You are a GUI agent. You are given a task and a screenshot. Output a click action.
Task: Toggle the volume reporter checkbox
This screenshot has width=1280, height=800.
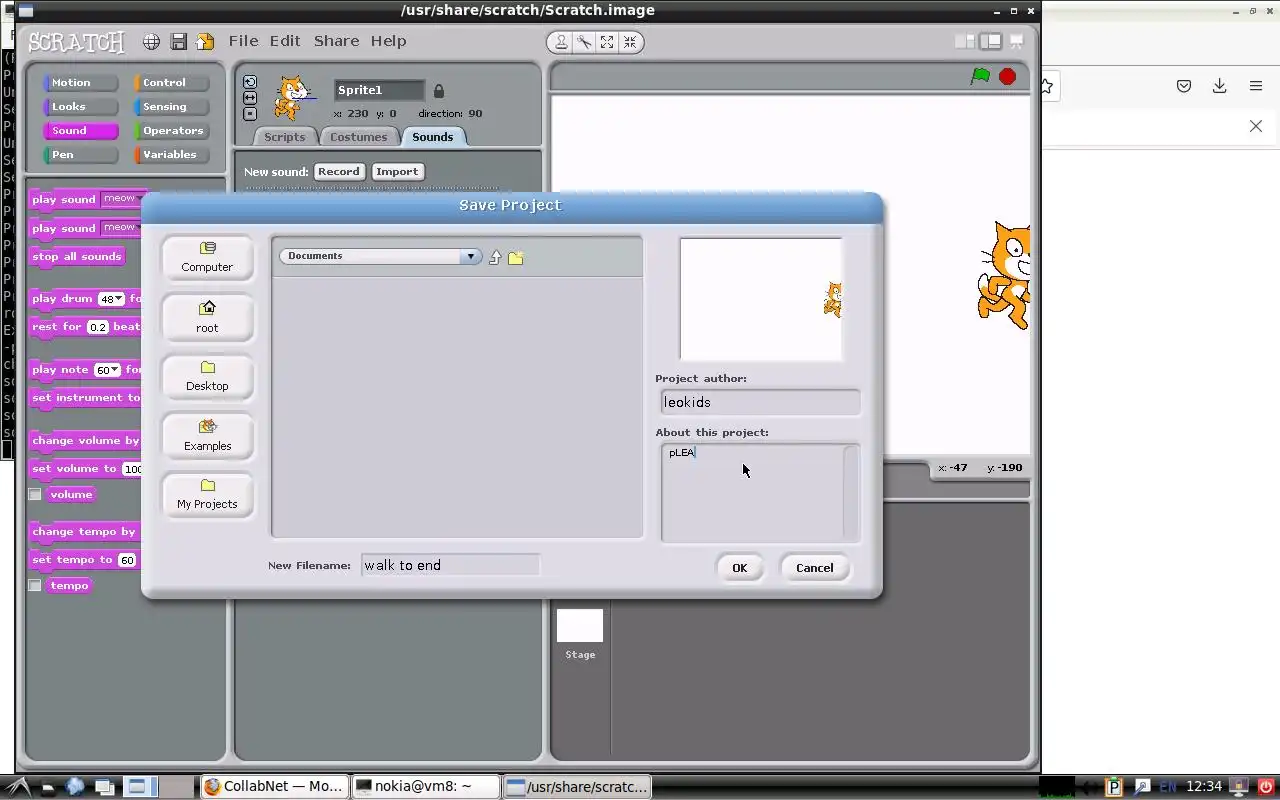point(35,494)
